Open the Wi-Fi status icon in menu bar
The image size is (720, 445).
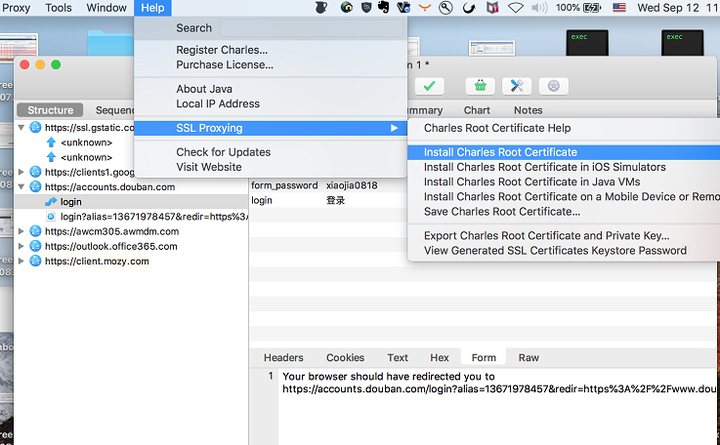tap(516, 7)
